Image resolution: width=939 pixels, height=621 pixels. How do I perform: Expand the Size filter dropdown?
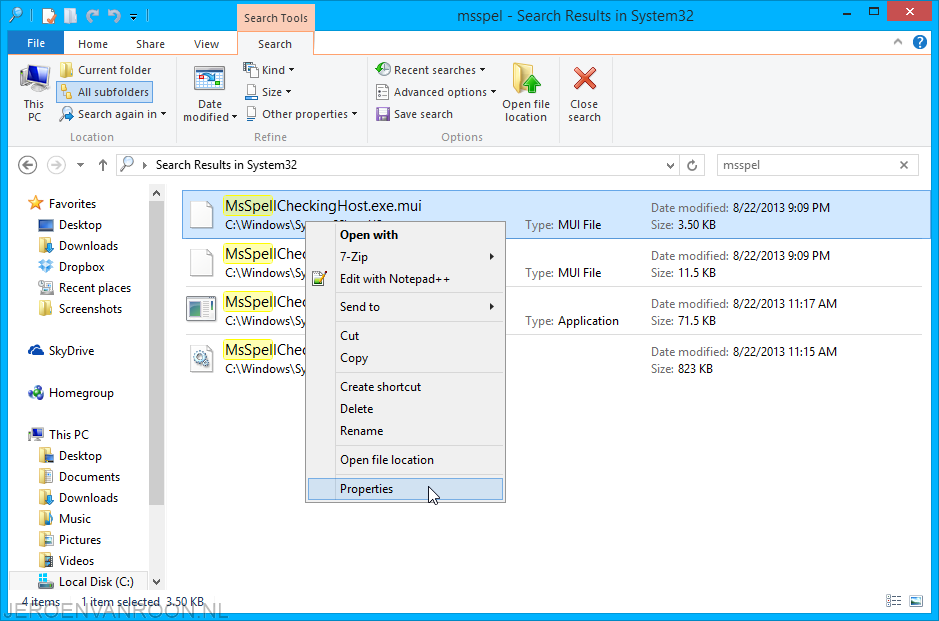pos(268,92)
